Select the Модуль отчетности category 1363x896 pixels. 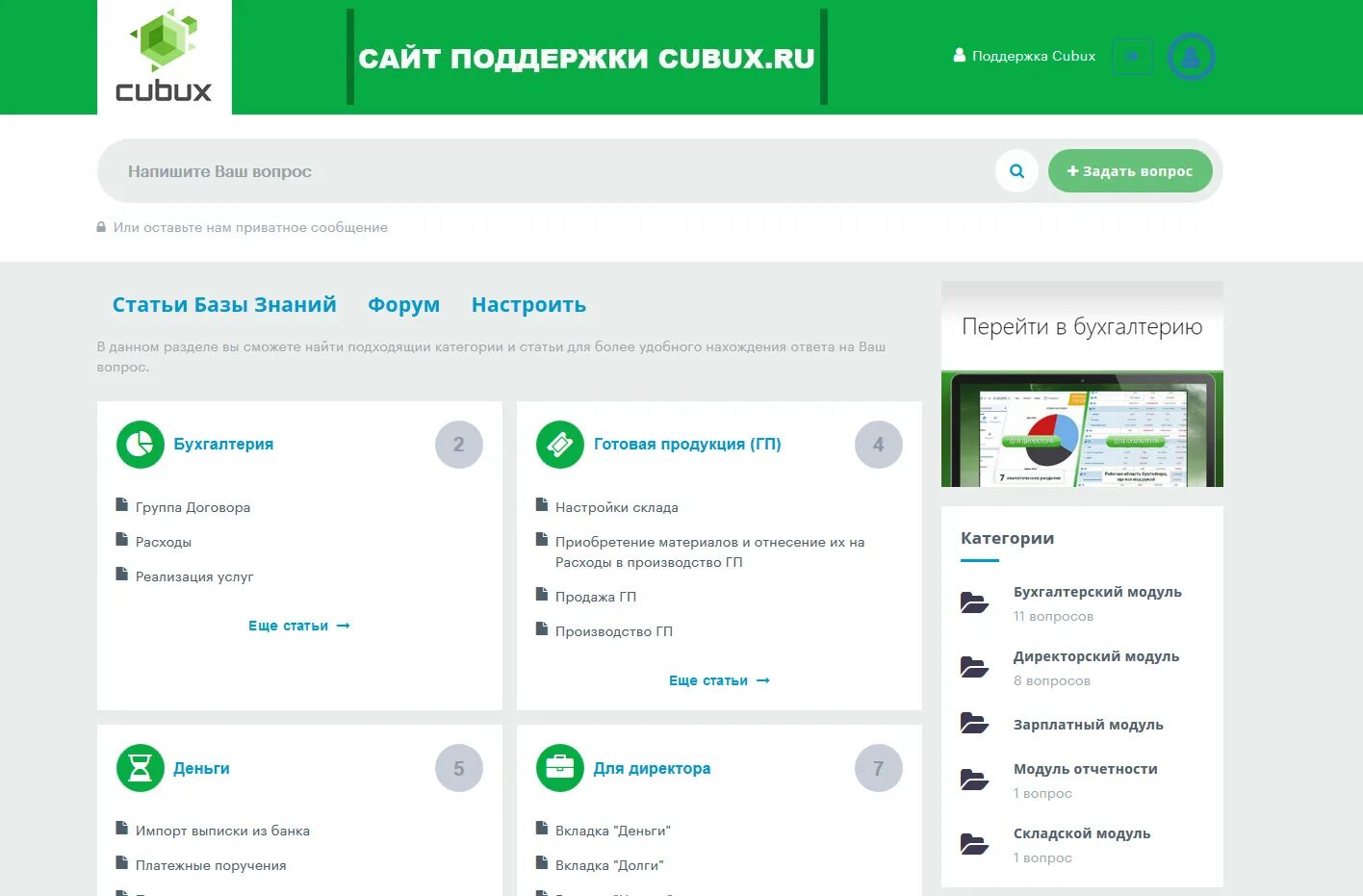pos(1086,769)
